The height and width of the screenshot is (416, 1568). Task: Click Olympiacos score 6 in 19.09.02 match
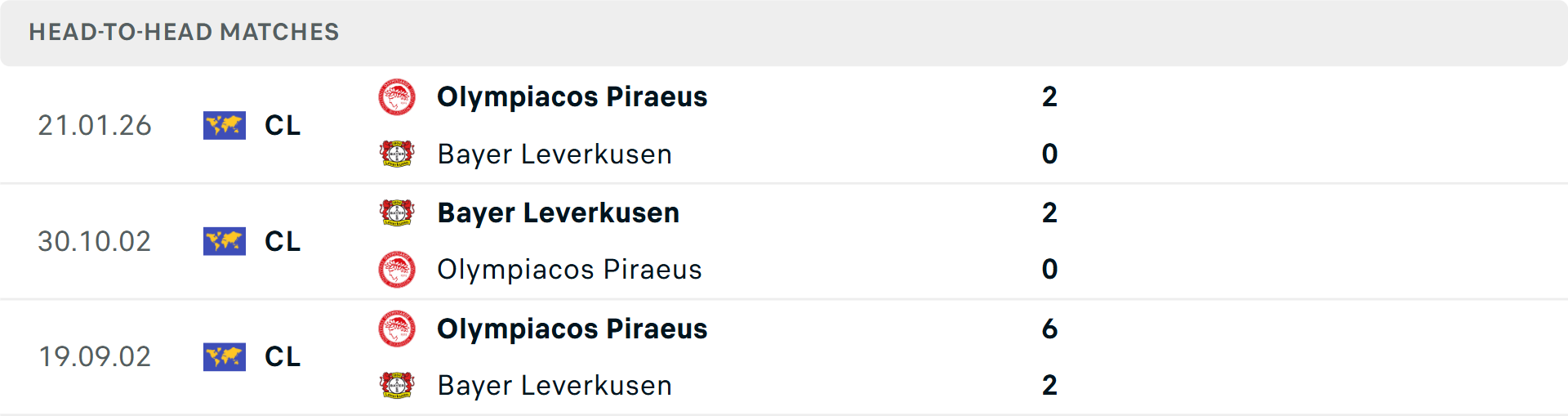[x=1049, y=329]
